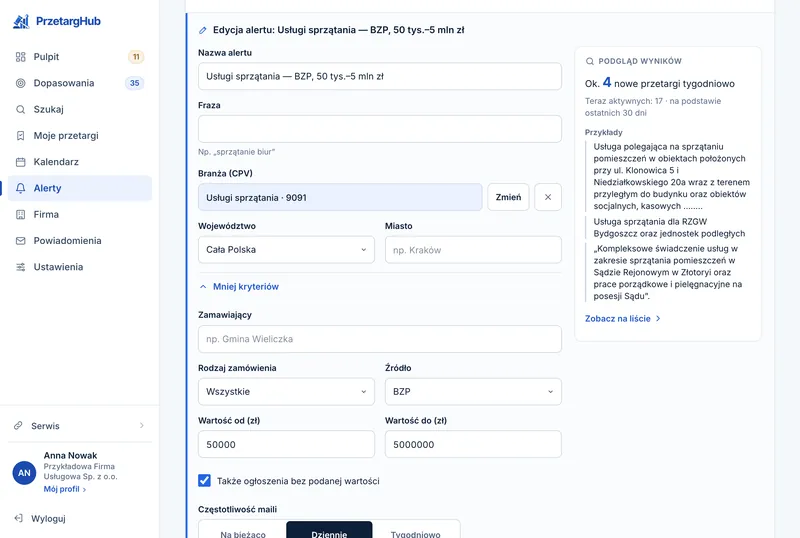800x538 pixels.
Task: Open Powiadomienia menu item
Action: tap(80, 241)
